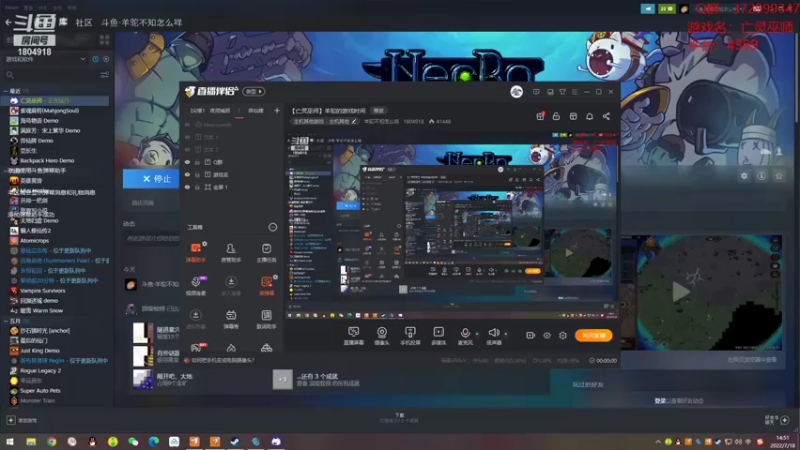800x450 pixels.
Task: Click the 修改 edit title button
Action: [x=379, y=111]
